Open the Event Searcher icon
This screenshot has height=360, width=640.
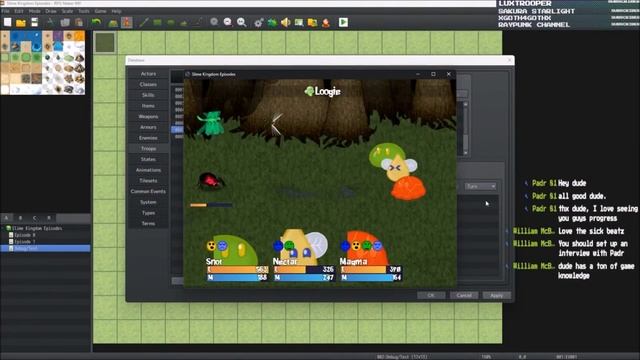click(299, 22)
